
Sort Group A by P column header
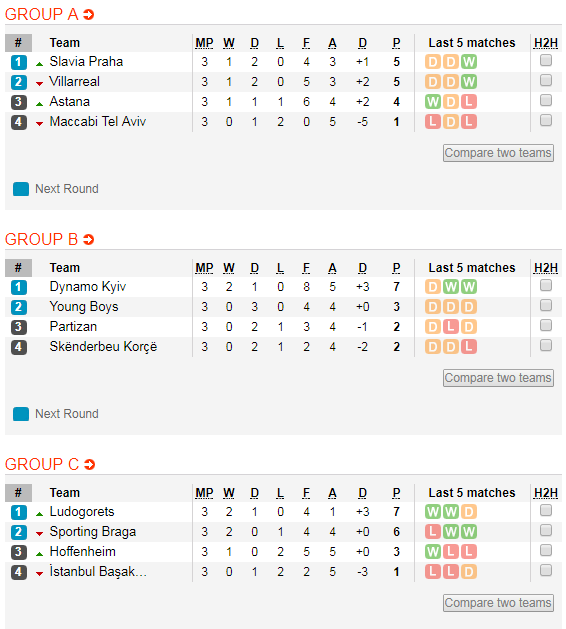[396, 43]
